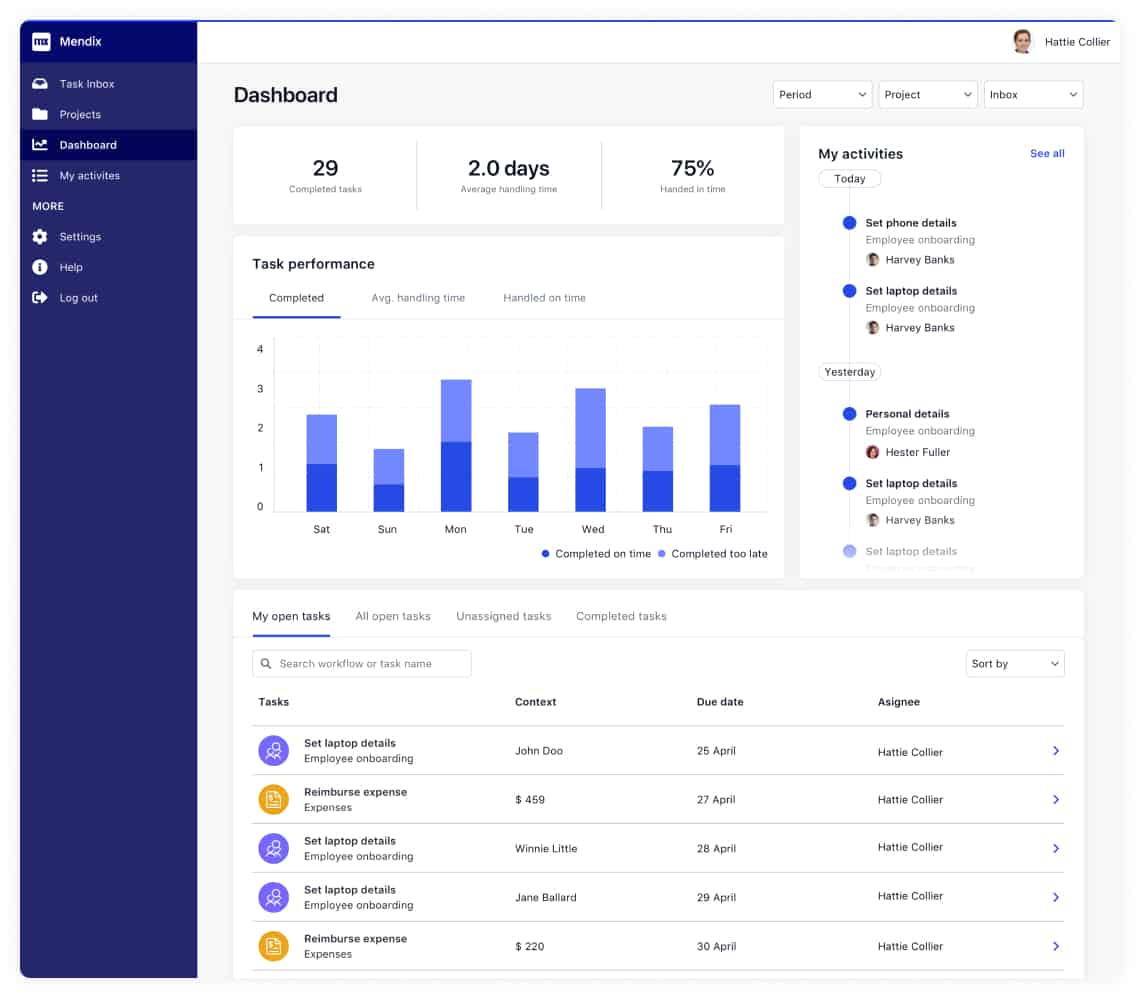This screenshot has height=998, width=1140.
Task: Click Hattie Collier's profile avatar
Action: [1022, 42]
